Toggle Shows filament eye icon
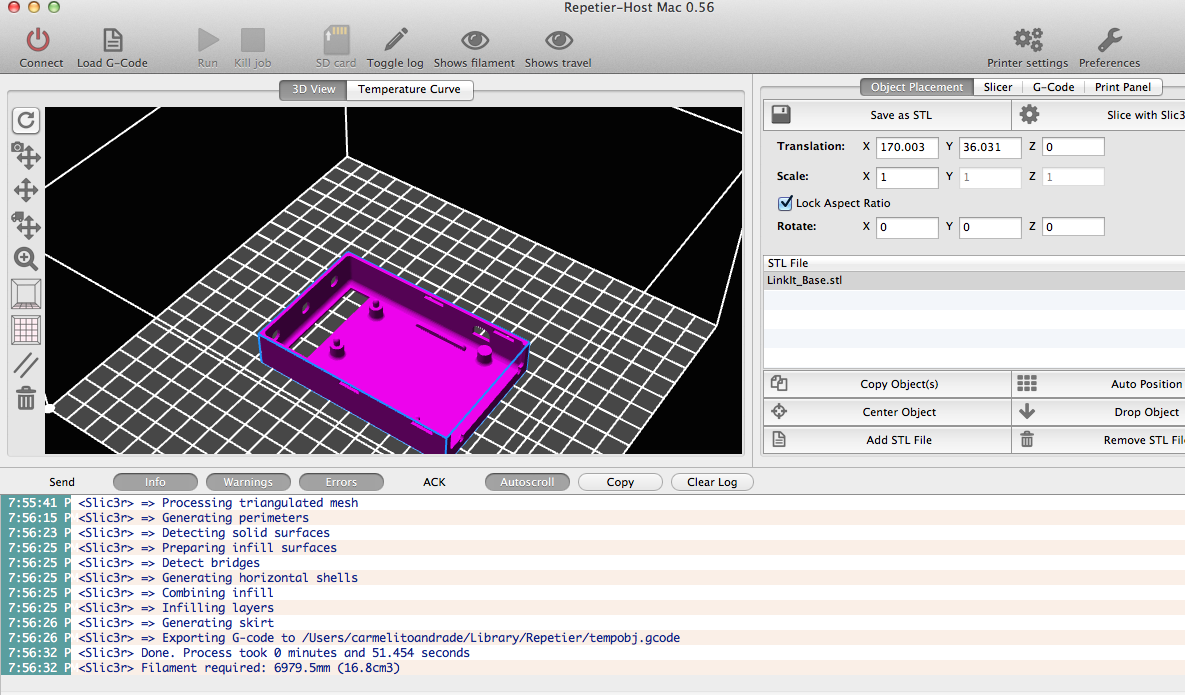Viewport: 1185px width, 695px height. point(475,40)
